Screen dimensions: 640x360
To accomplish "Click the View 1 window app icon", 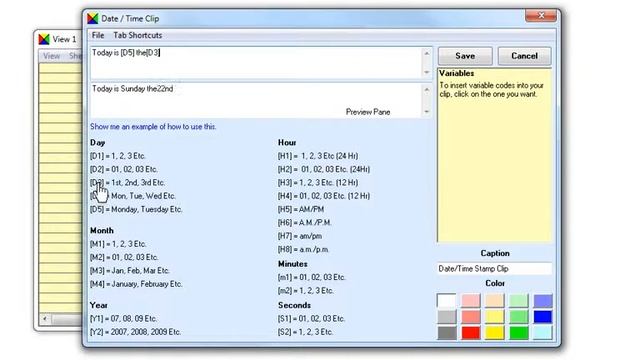I will [x=44, y=39].
